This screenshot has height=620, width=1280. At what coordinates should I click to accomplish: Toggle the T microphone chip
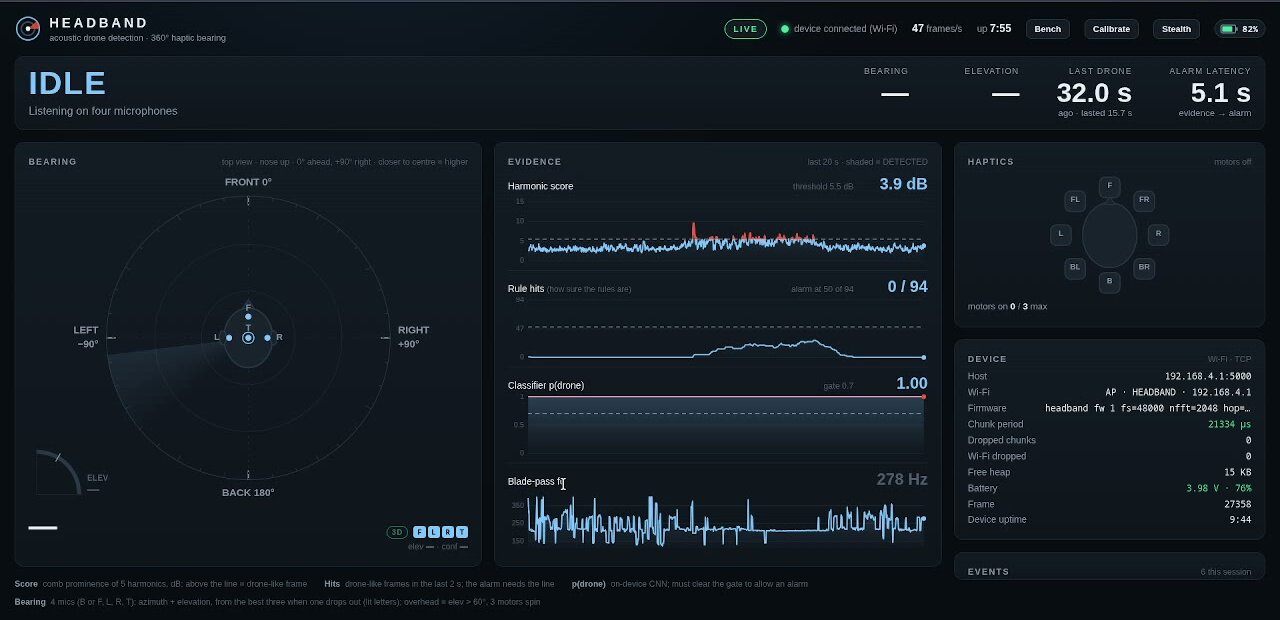pos(461,532)
